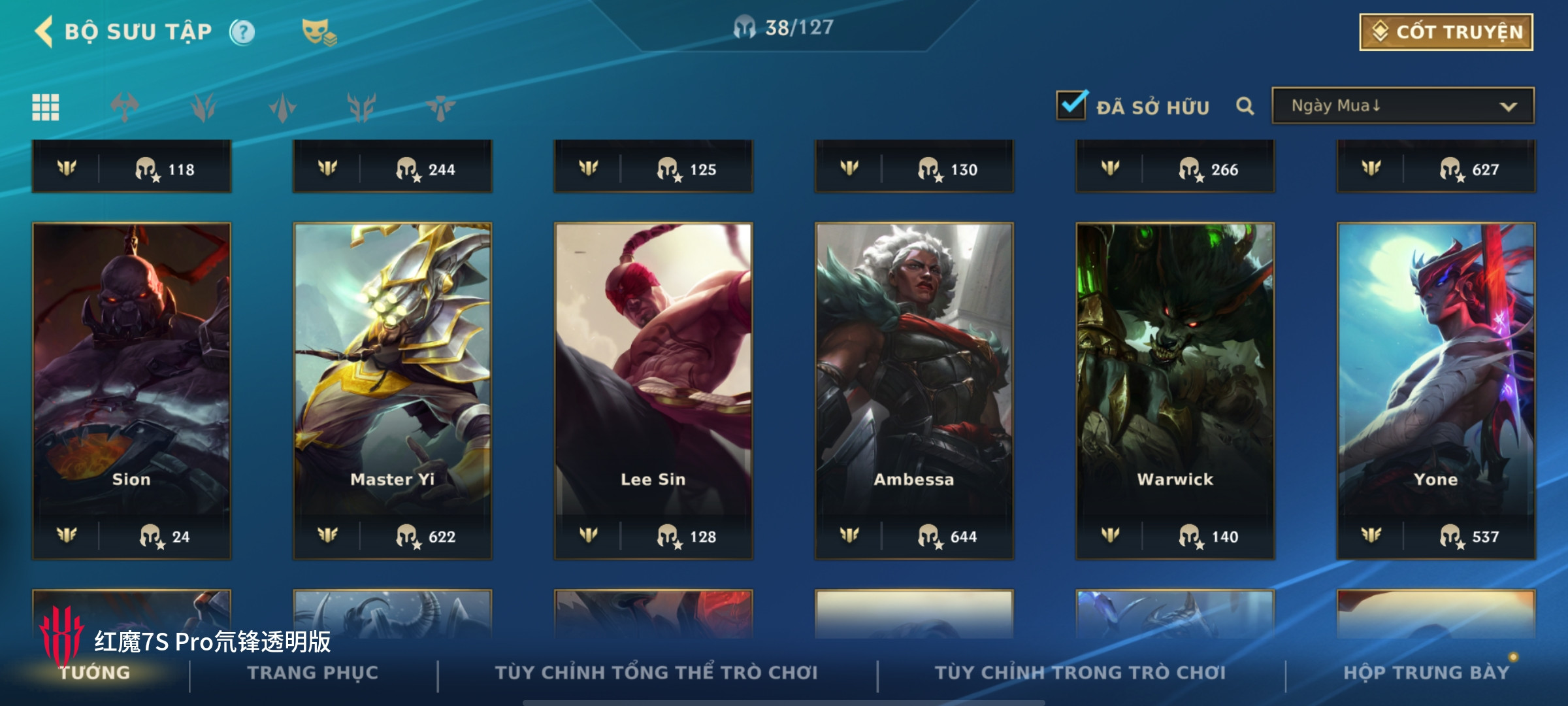The height and width of the screenshot is (706, 1568).
Task: Open the search magnifier icon
Action: click(1245, 106)
